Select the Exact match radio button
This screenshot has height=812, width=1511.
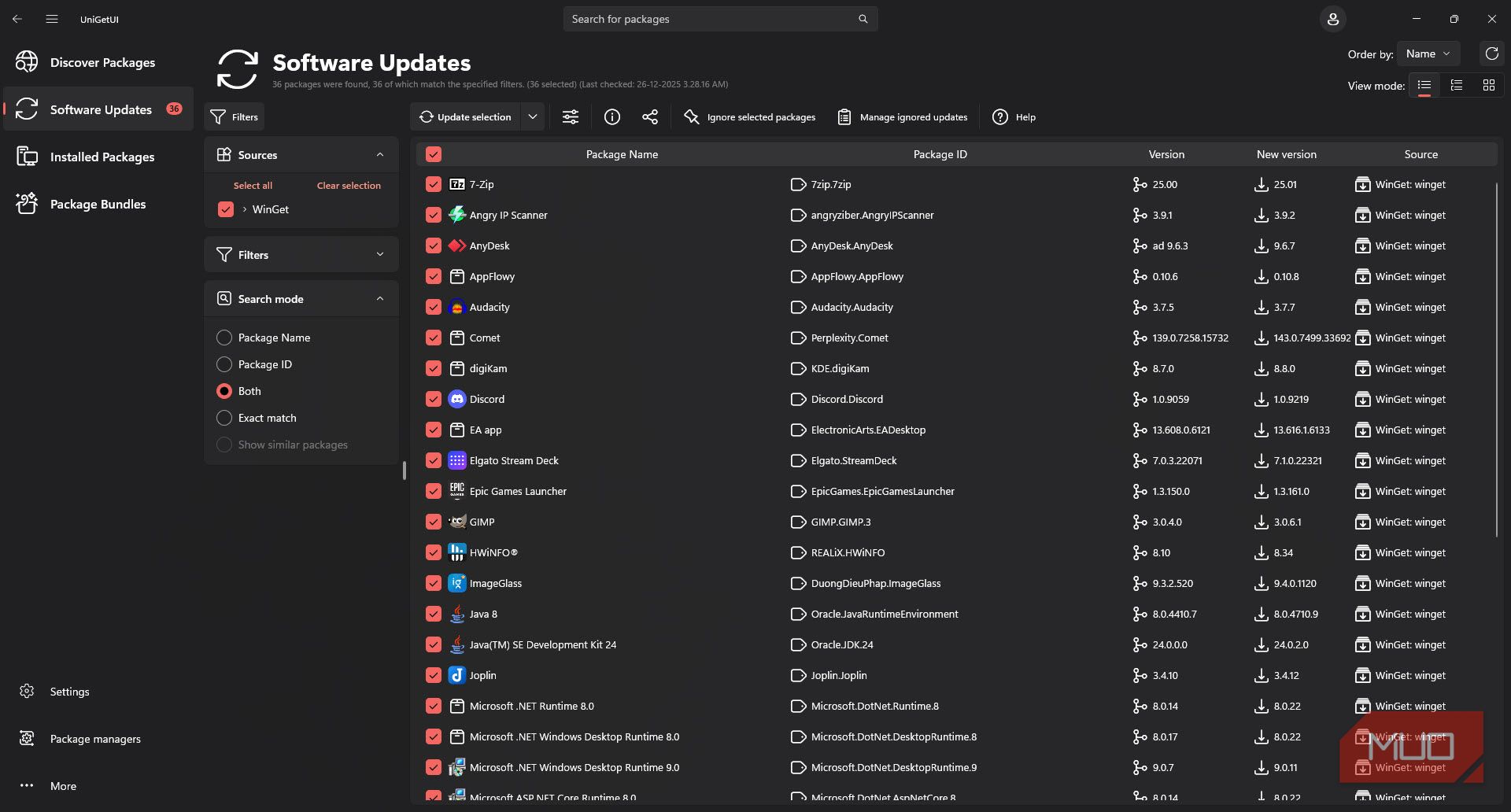[x=224, y=418]
